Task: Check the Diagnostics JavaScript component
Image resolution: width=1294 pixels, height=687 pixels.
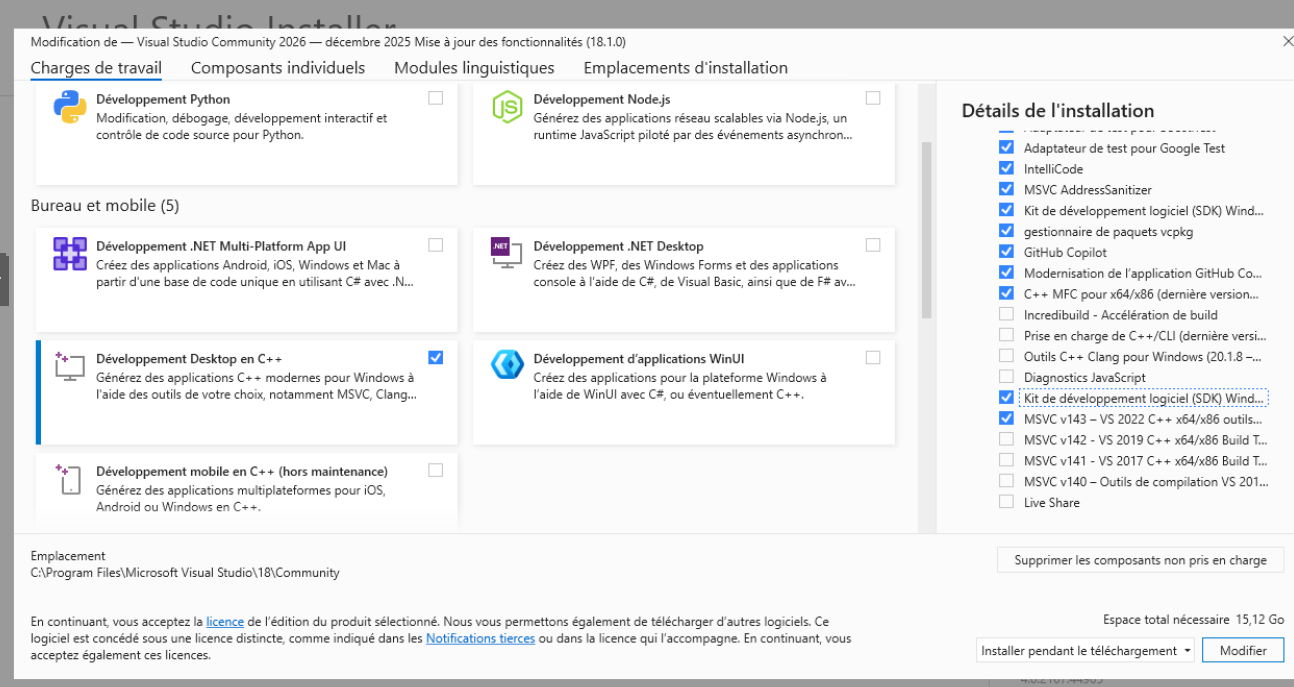Action: click(x=1006, y=377)
